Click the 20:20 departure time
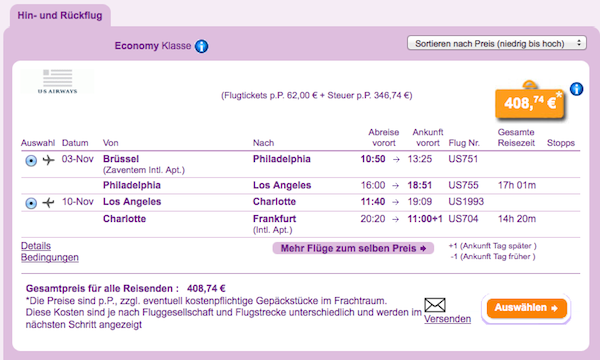The image size is (600, 360). pyautogui.click(x=373, y=219)
